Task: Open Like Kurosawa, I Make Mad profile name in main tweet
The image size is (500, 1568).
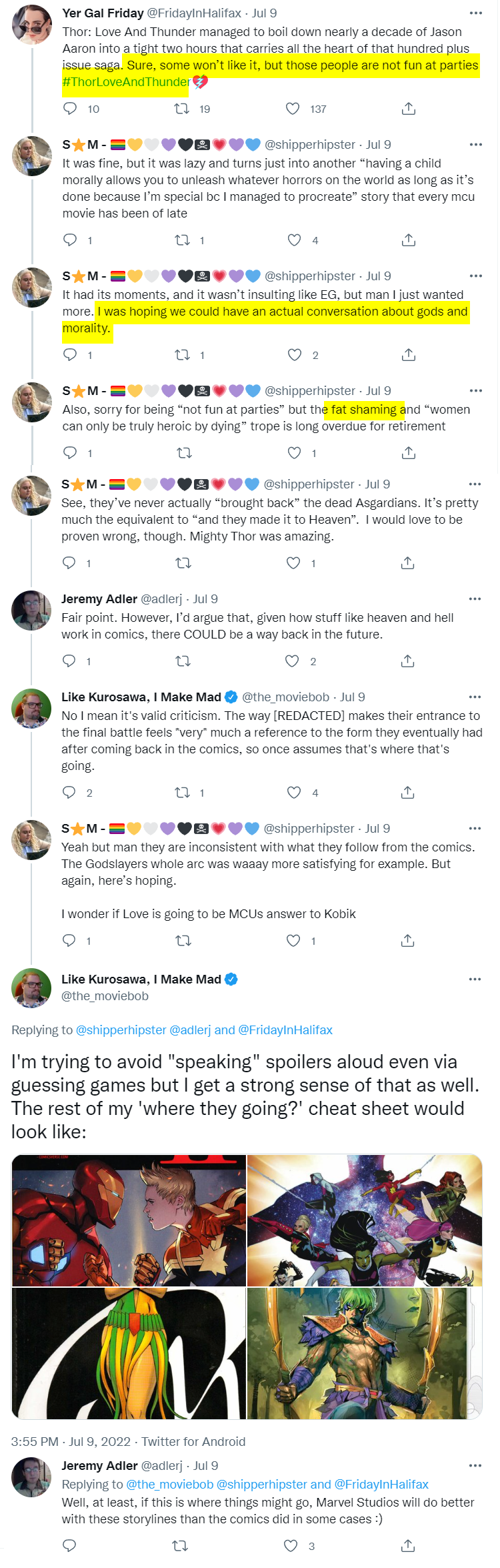Action: [141, 979]
